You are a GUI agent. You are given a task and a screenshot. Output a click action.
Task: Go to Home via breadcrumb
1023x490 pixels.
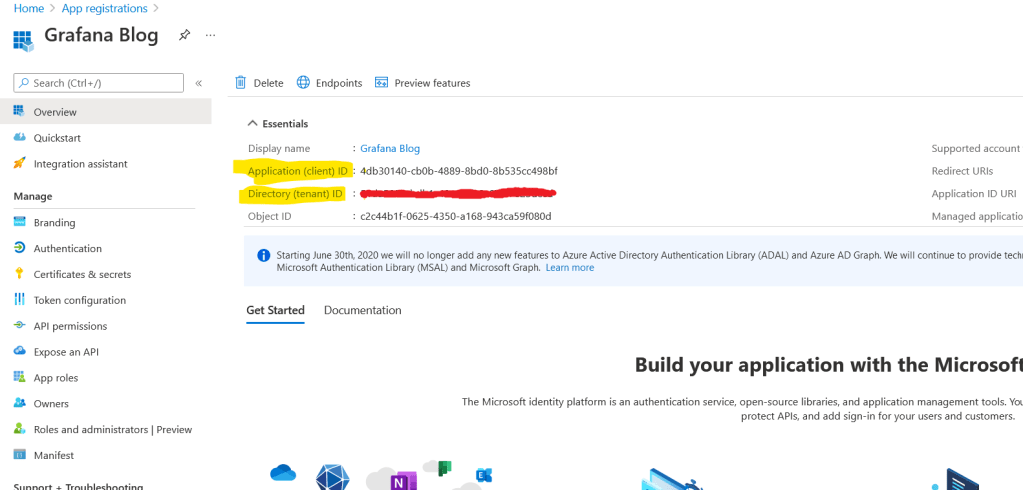(x=28, y=9)
